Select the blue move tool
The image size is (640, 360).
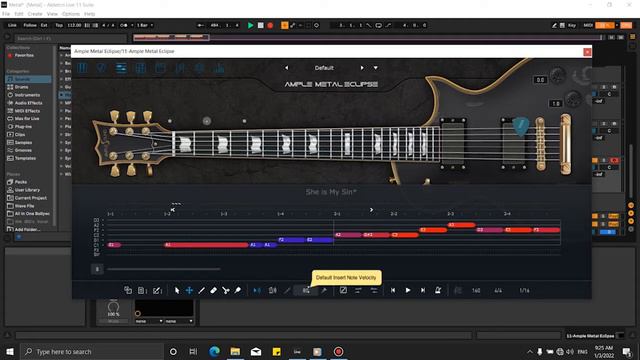click(189, 290)
